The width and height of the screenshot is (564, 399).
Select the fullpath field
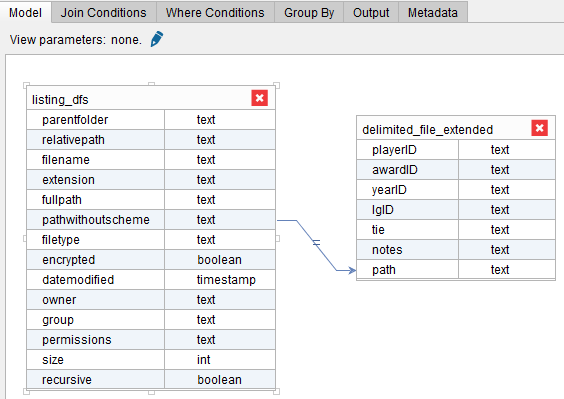(x=96, y=200)
